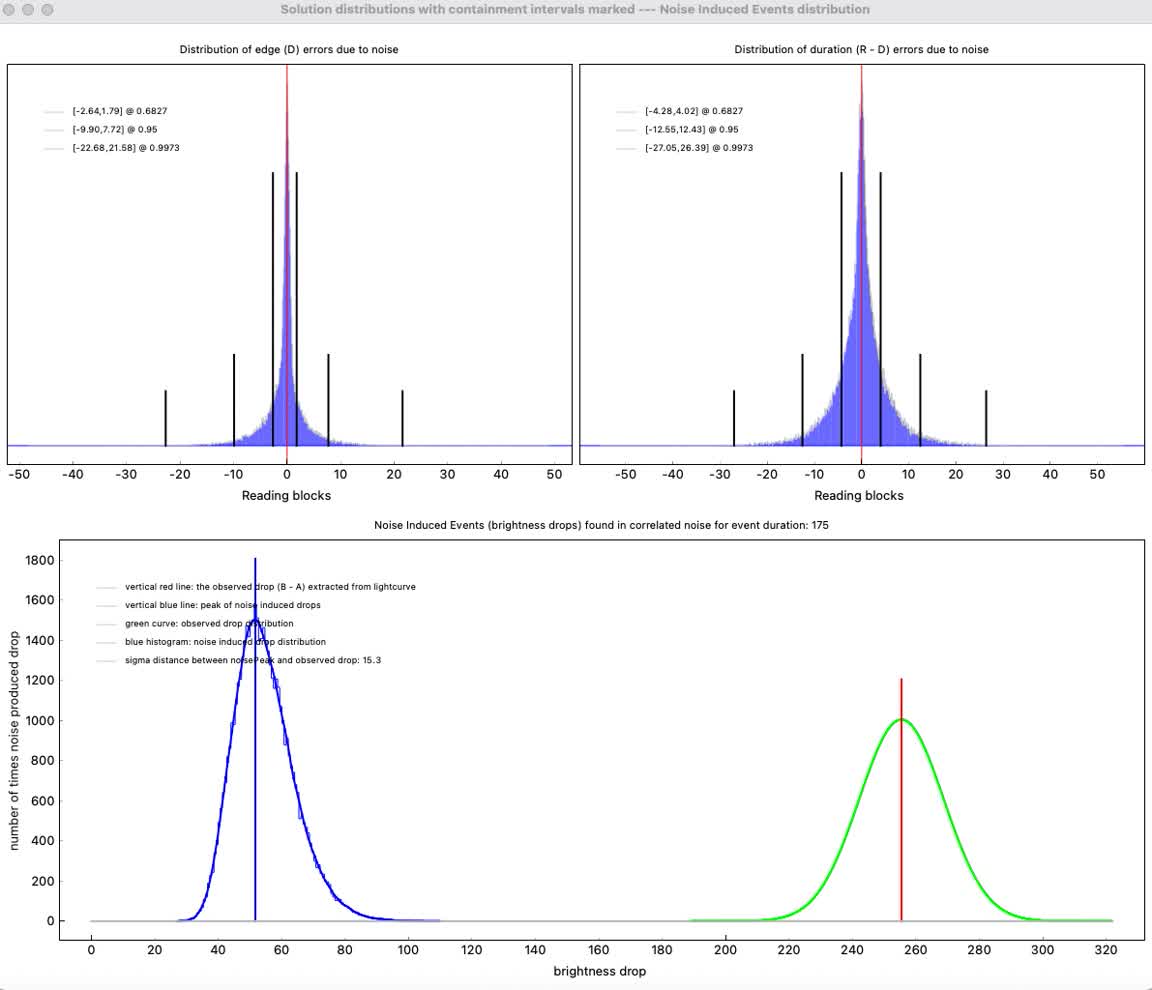
Task: Click the 'Distribution of edge (D) errors' plot title
Action: pyautogui.click(x=289, y=49)
